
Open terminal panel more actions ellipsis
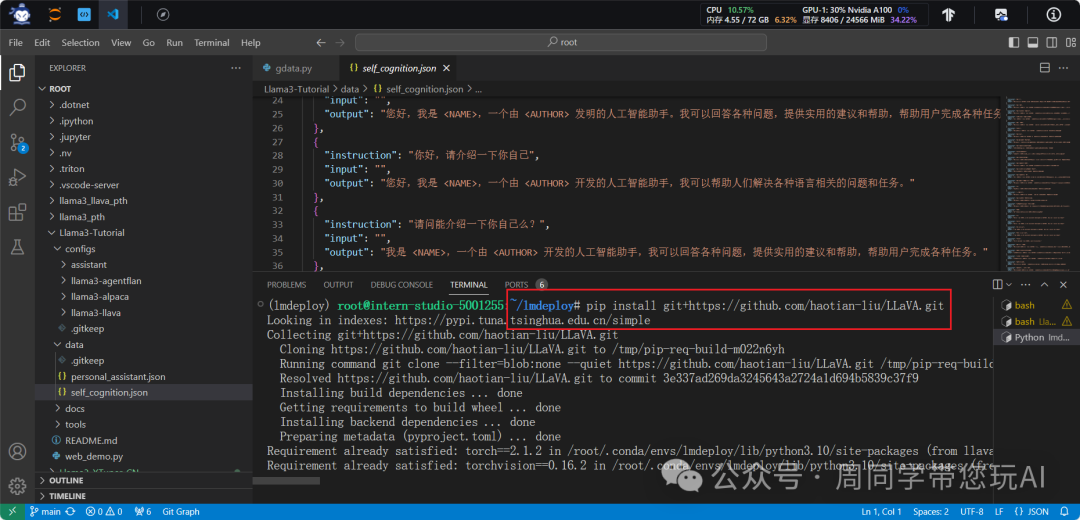pos(1028,284)
